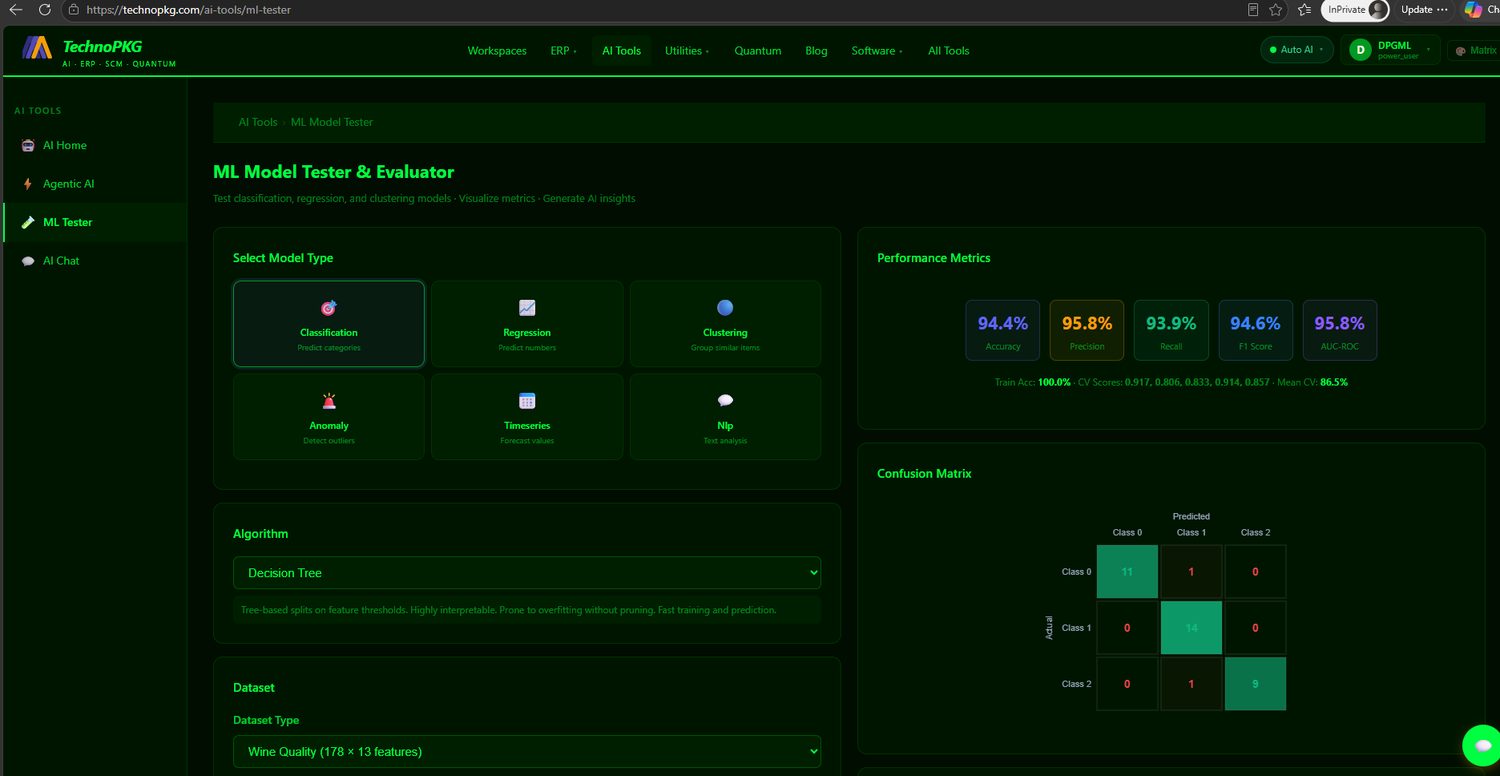
Task: Click the Confusion Matrix heading
Action: point(924,474)
